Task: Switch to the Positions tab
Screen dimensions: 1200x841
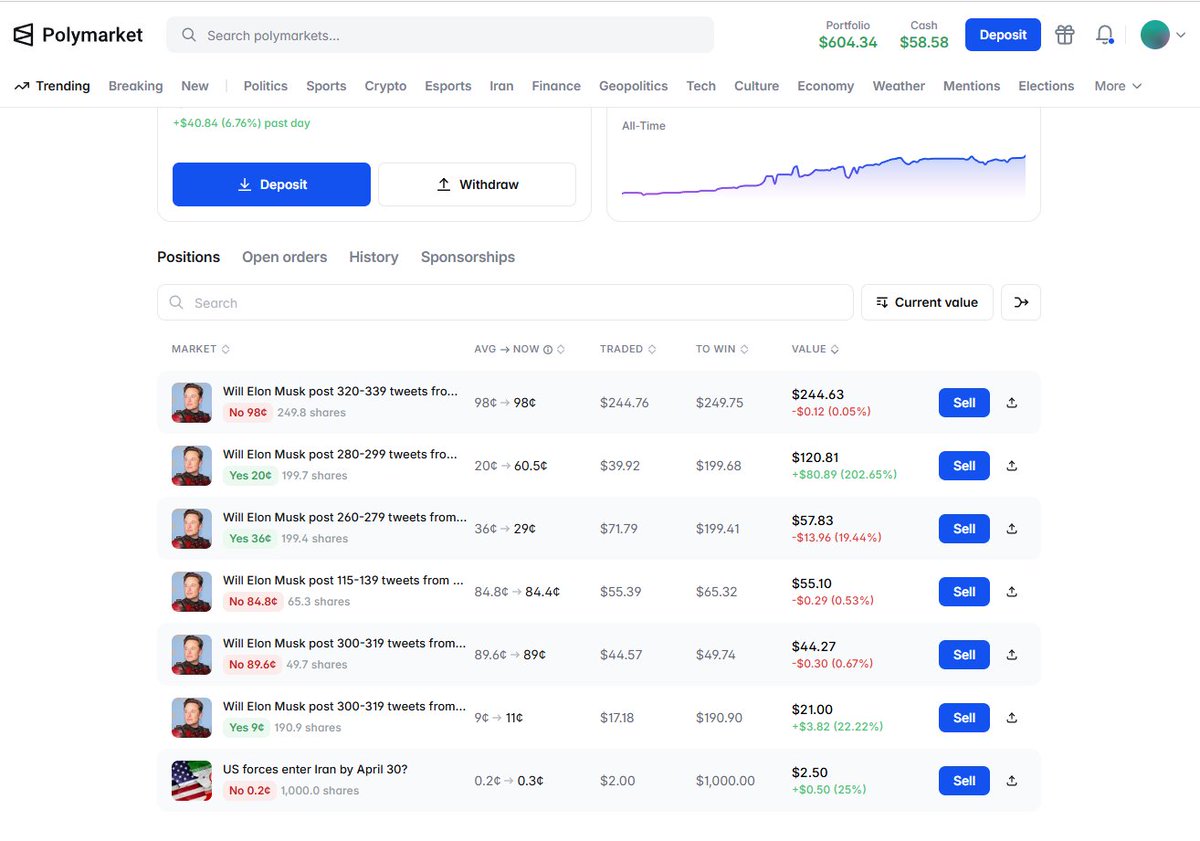Action: pyautogui.click(x=188, y=257)
